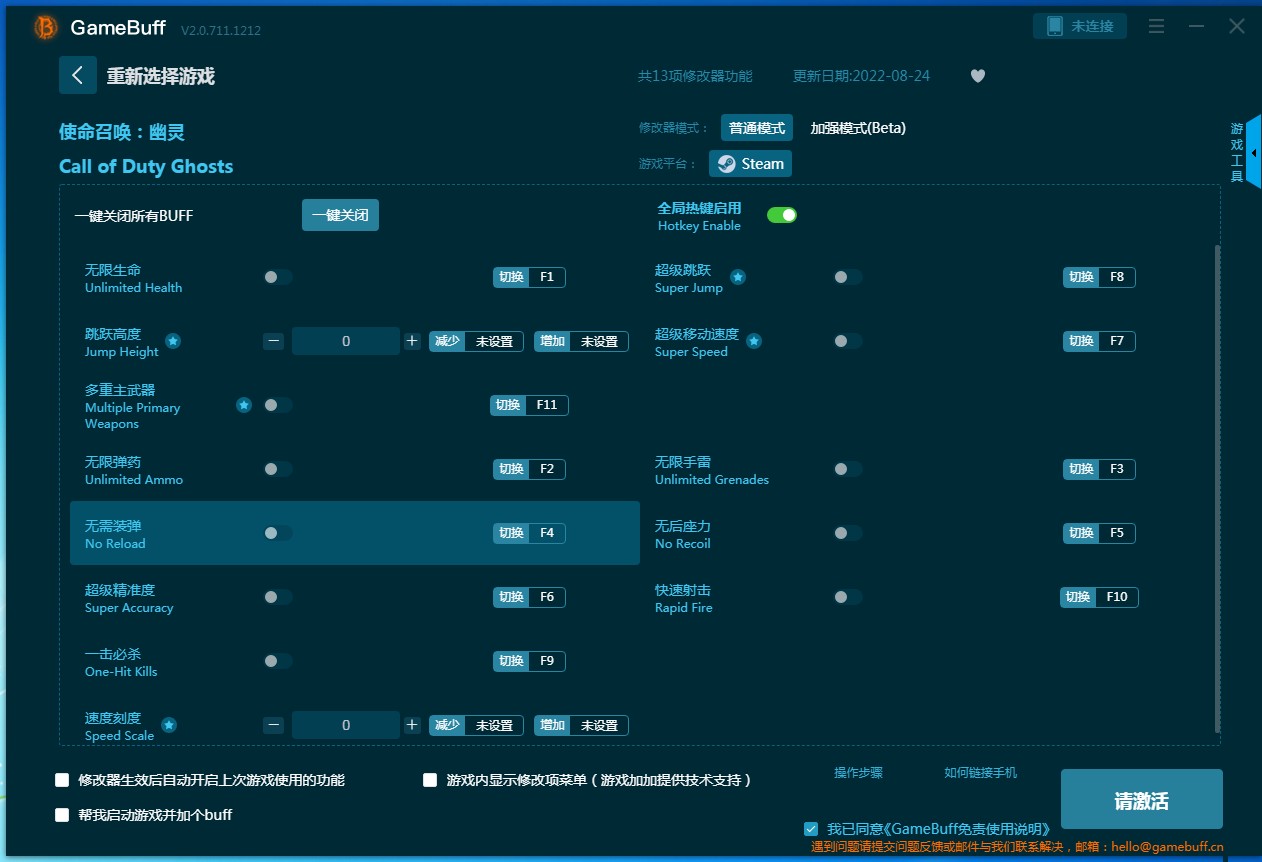Enable No Reload switch
The width and height of the screenshot is (1262, 862).
tap(278, 533)
